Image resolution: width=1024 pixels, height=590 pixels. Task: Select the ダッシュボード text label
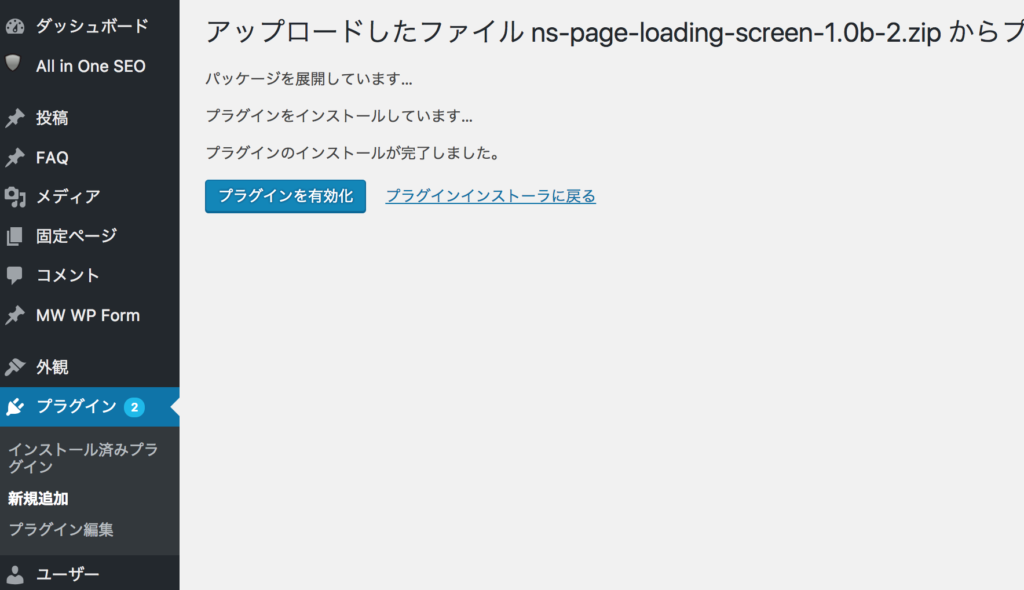(92, 26)
